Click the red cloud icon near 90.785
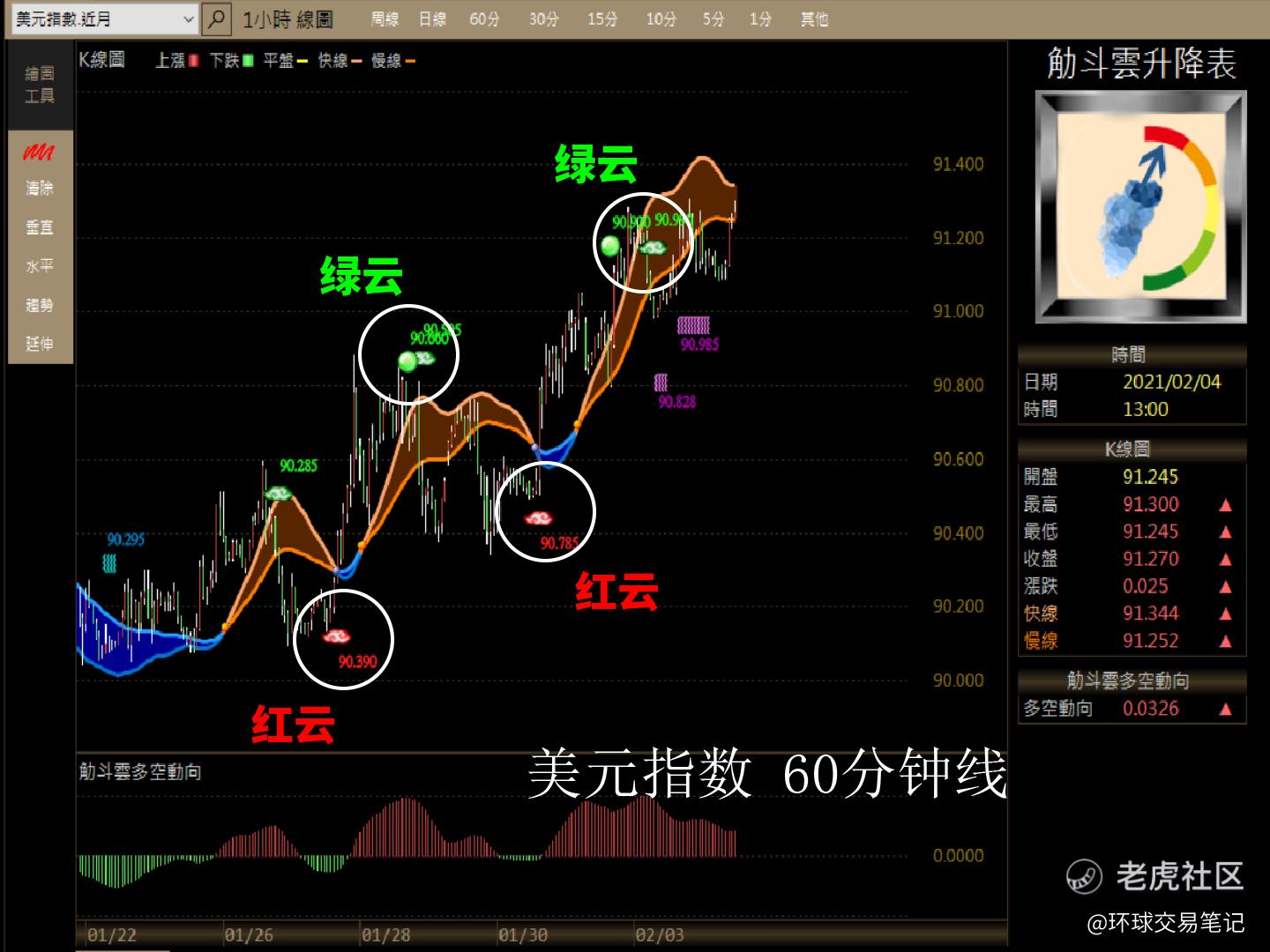This screenshot has height=952, width=1270. click(x=538, y=518)
